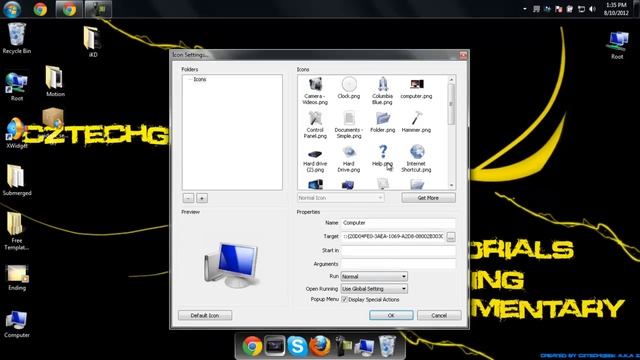Click the minus button to remove folder
Image resolution: width=640 pixels, height=360 pixels.
(x=188, y=198)
